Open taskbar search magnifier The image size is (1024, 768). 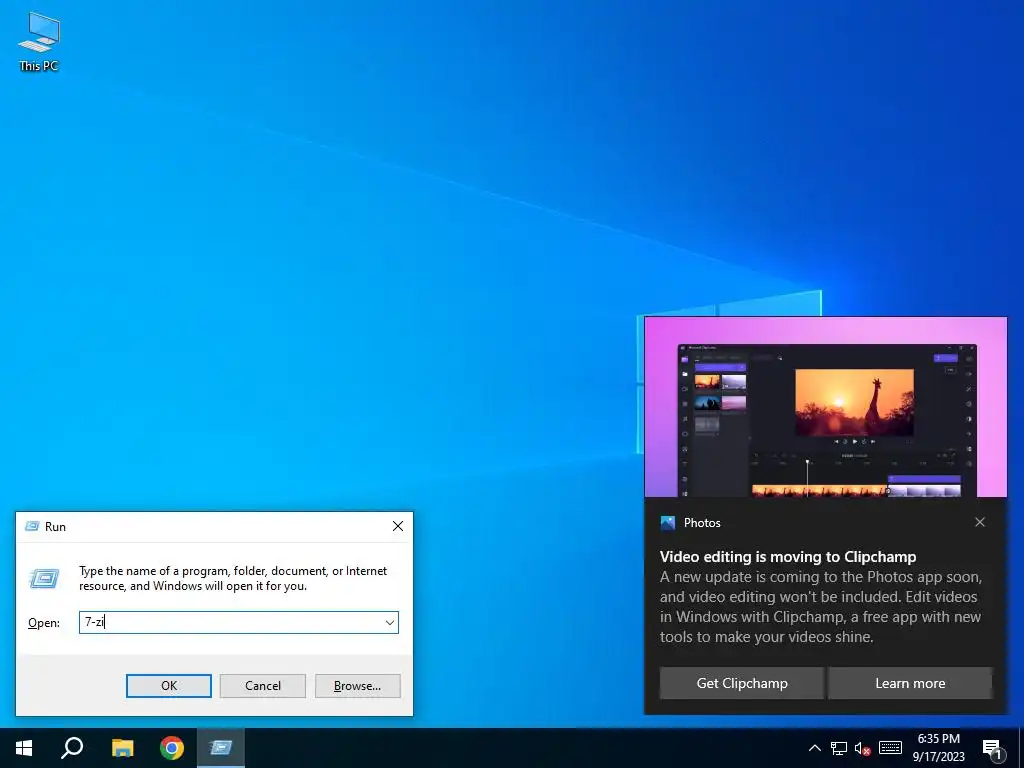tap(72, 748)
